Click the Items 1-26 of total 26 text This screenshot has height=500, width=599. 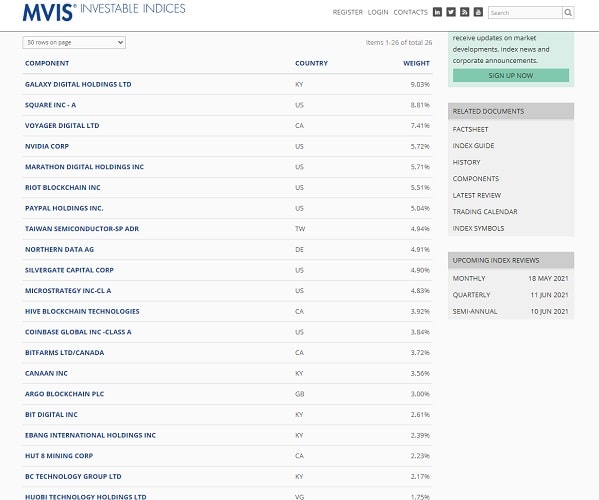[x=399, y=42]
